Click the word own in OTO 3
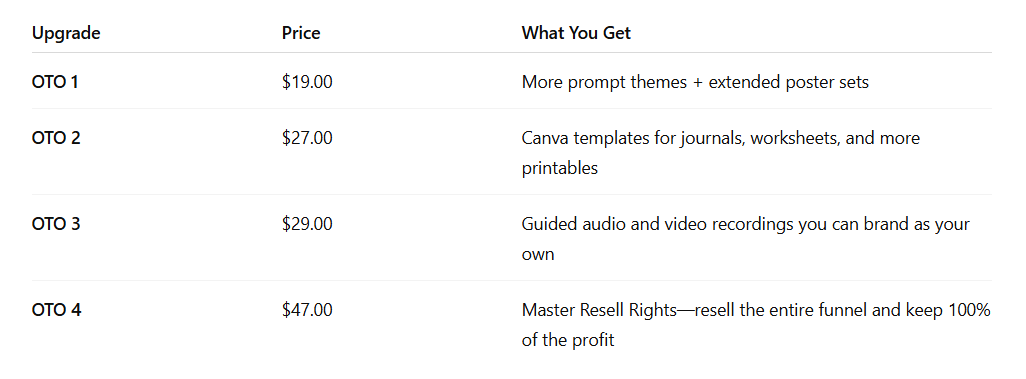 pyautogui.click(x=538, y=254)
